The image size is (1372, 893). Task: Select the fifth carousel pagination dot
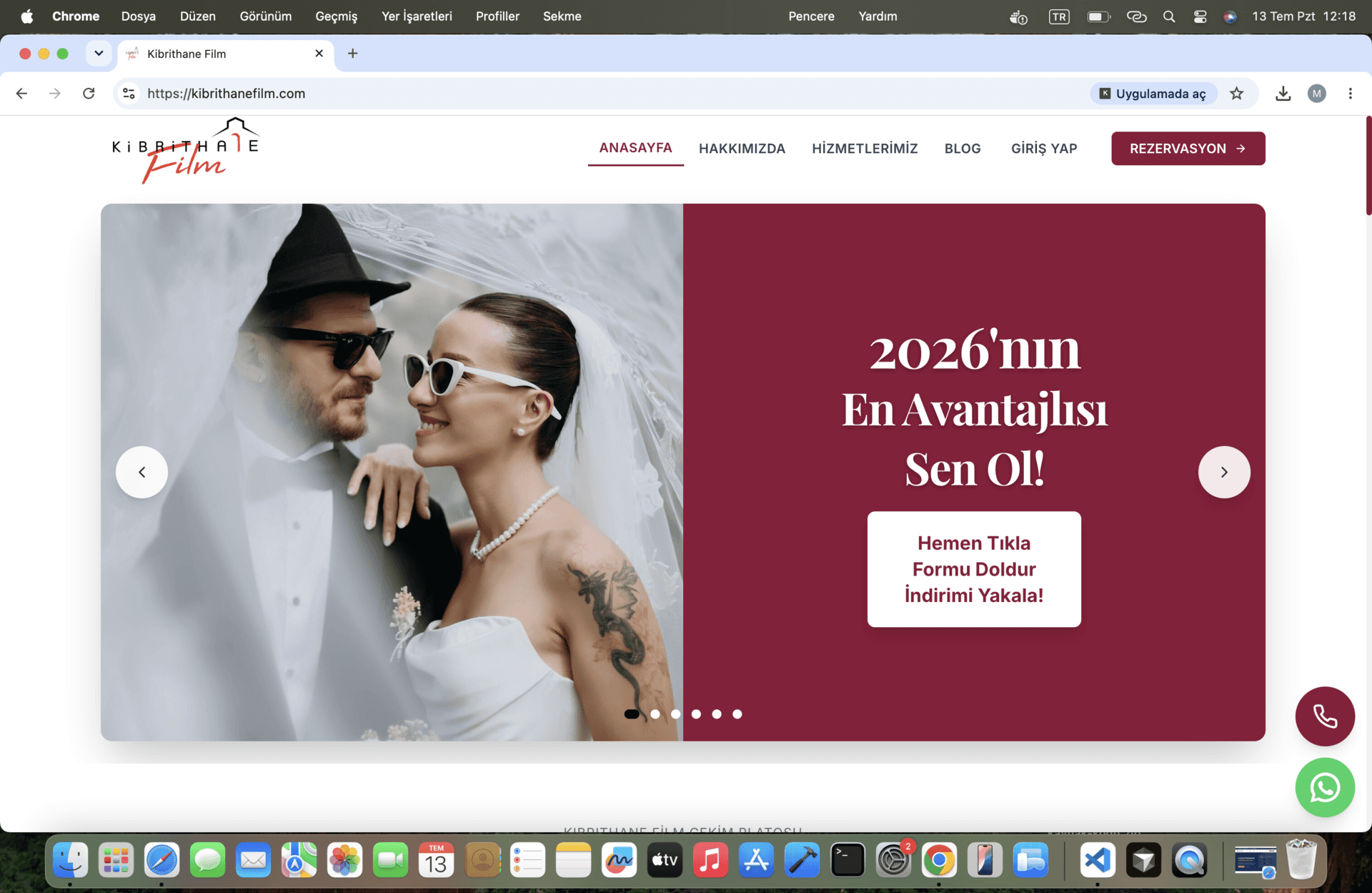717,714
